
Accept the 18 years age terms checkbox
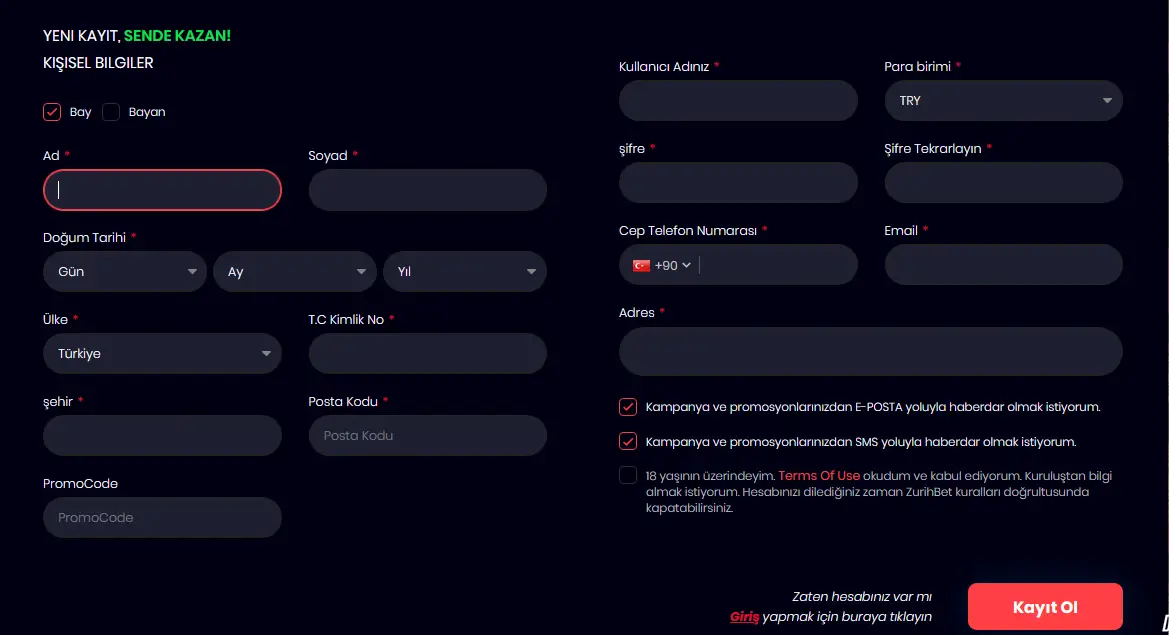pyautogui.click(x=628, y=475)
